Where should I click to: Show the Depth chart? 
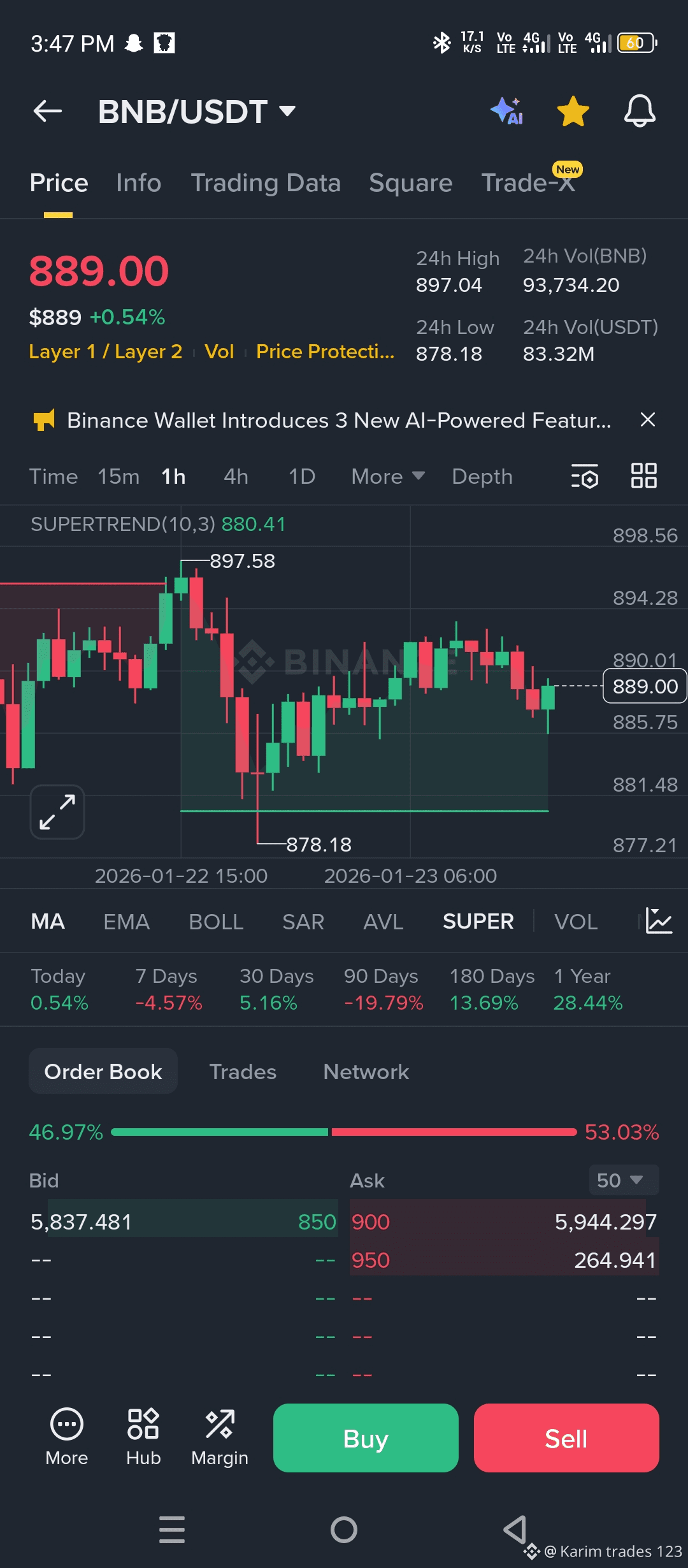(x=482, y=476)
